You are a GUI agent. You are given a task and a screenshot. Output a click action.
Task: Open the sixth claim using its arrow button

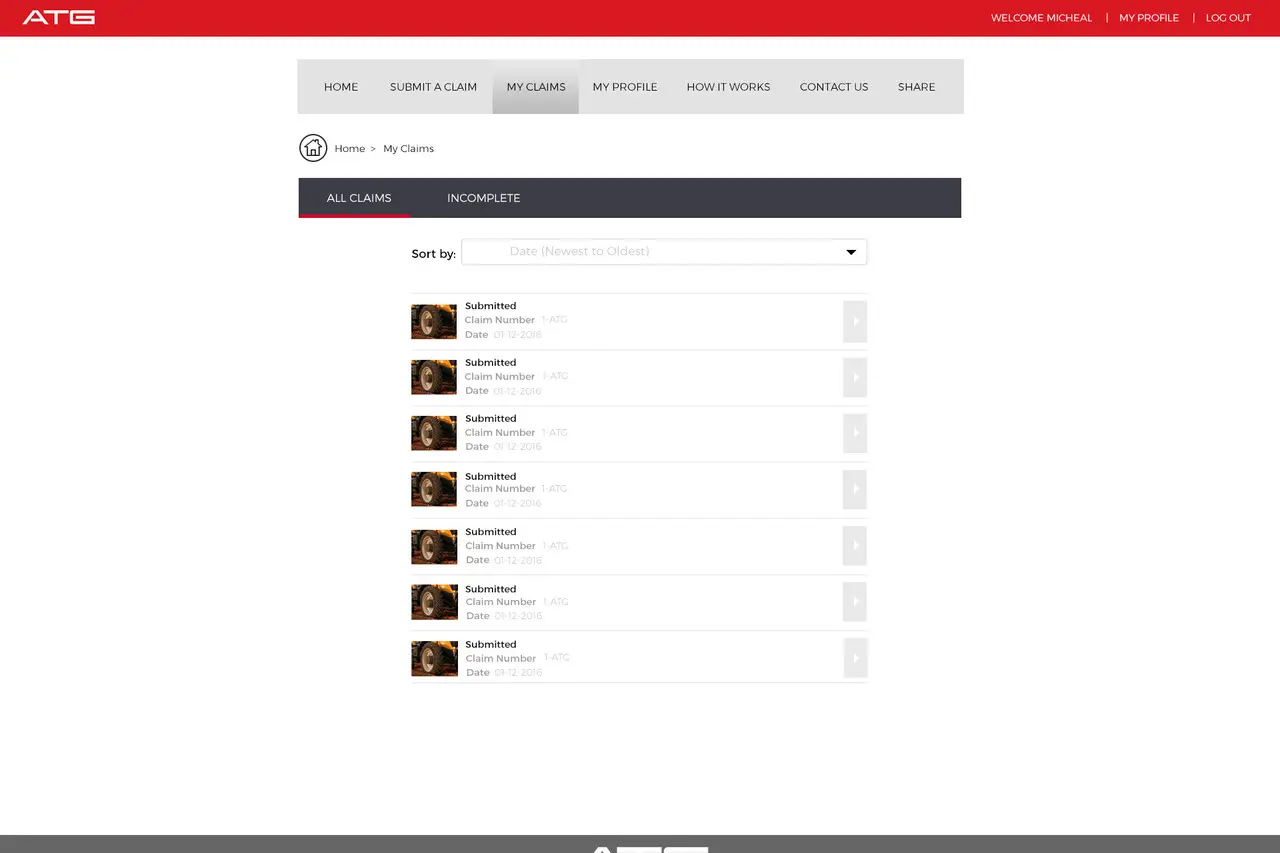855,602
